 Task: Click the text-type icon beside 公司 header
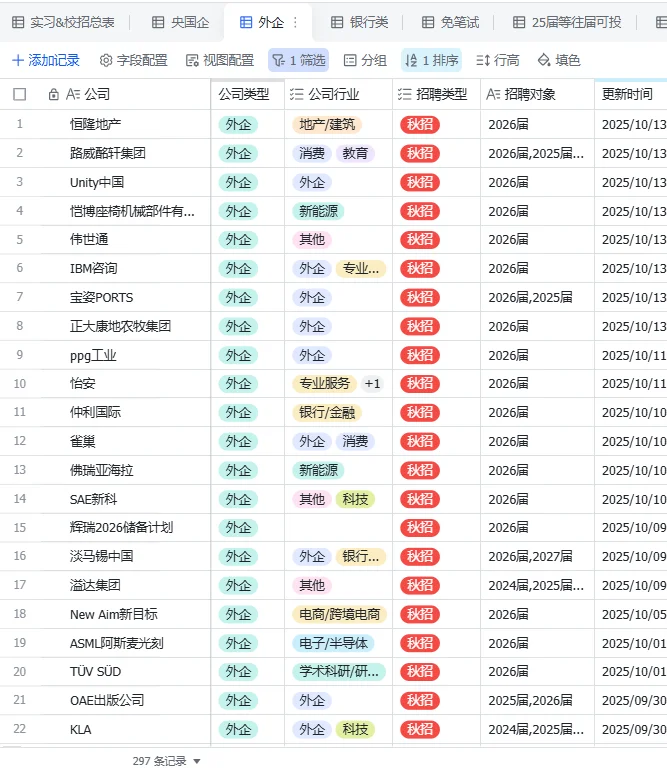73,94
